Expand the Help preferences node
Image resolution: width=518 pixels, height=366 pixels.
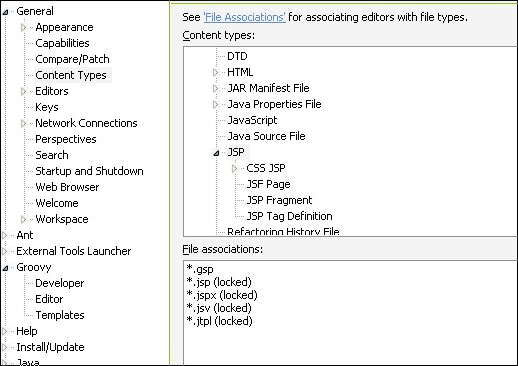click(5, 331)
